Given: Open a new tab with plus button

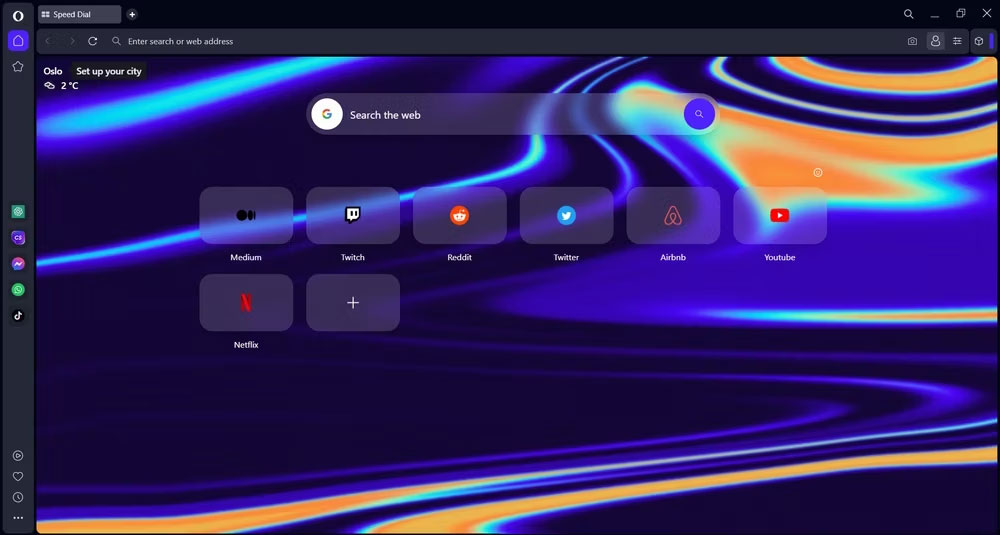Looking at the screenshot, I should [132, 14].
